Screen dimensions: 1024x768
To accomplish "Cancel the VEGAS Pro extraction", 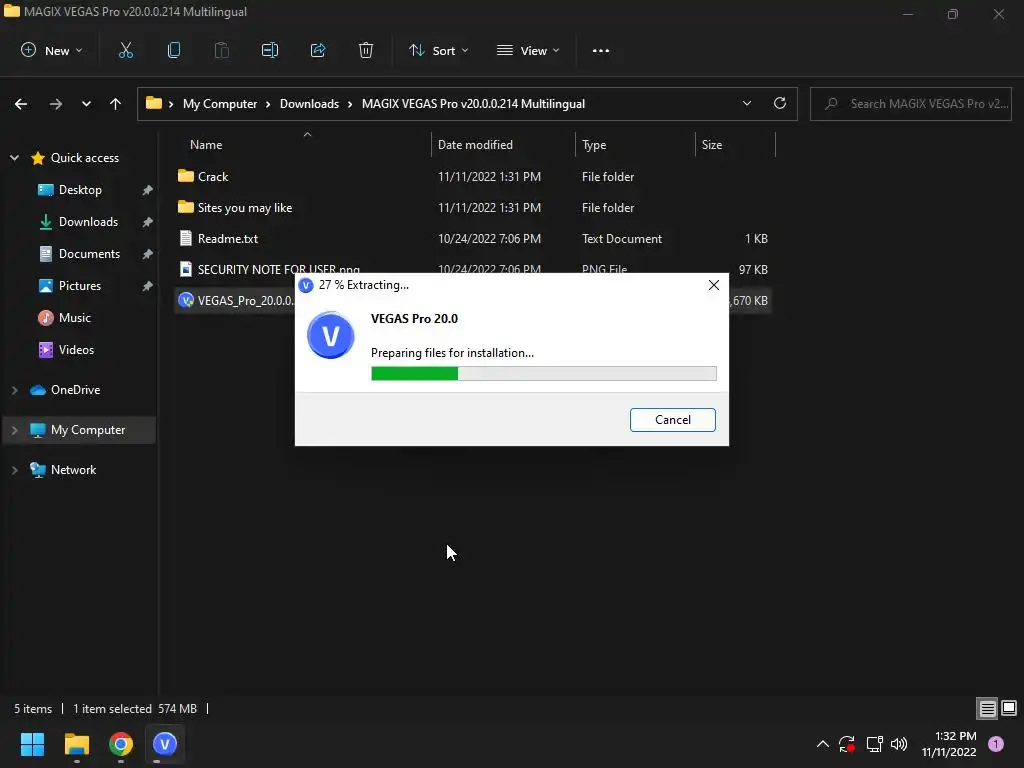I will pos(673,419).
